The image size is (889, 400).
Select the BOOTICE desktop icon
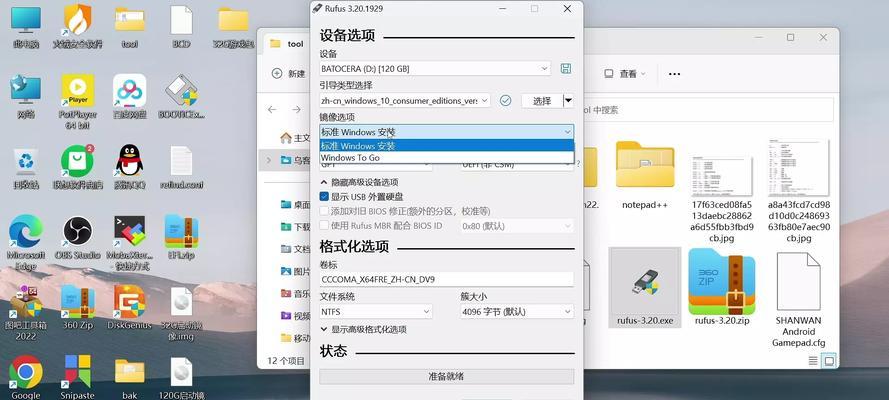[181, 96]
